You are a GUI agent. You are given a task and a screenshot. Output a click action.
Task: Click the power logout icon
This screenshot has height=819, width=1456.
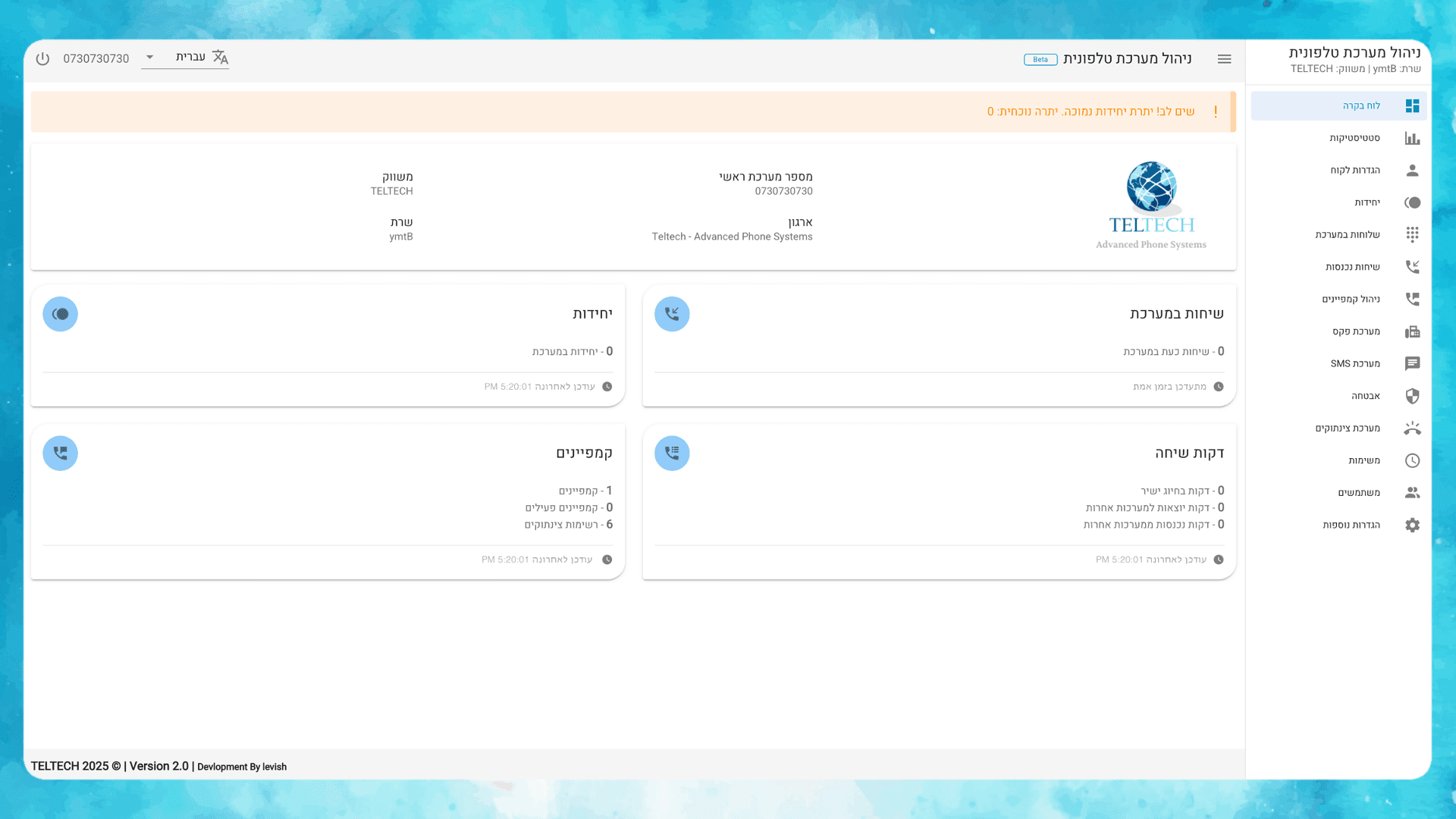pyautogui.click(x=42, y=58)
